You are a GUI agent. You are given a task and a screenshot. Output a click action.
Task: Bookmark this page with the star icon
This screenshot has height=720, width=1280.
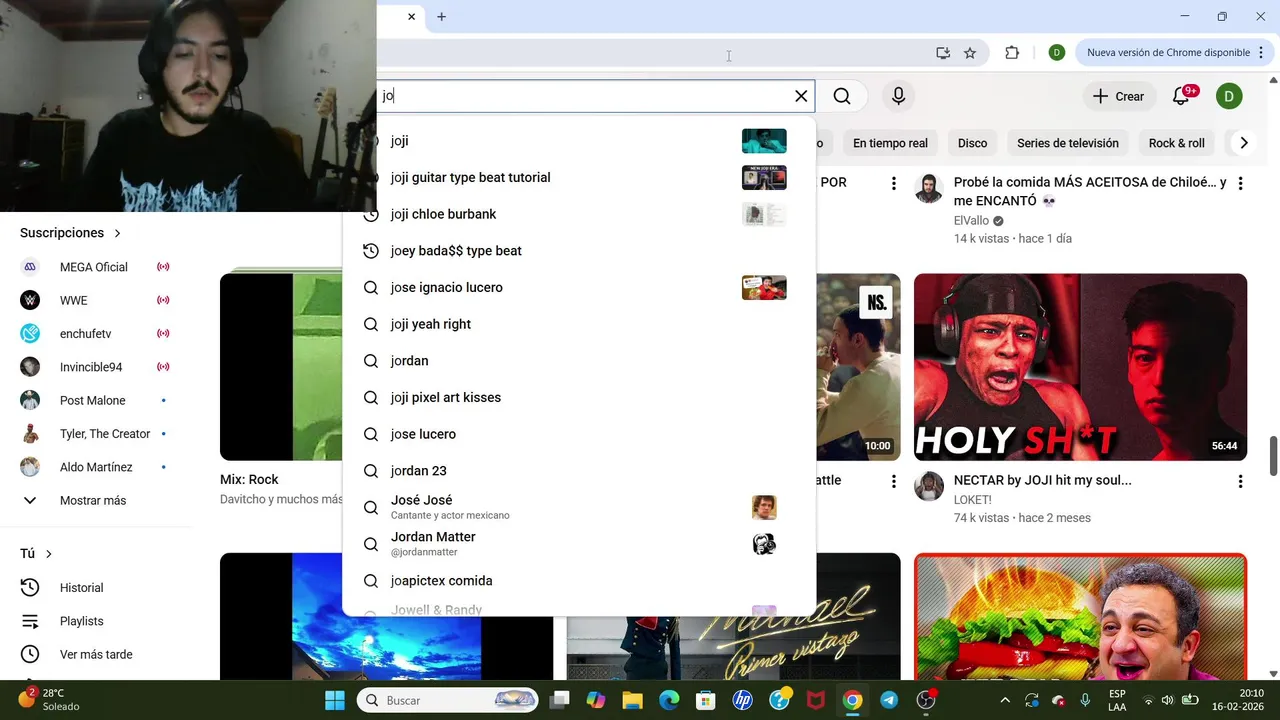click(970, 53)
